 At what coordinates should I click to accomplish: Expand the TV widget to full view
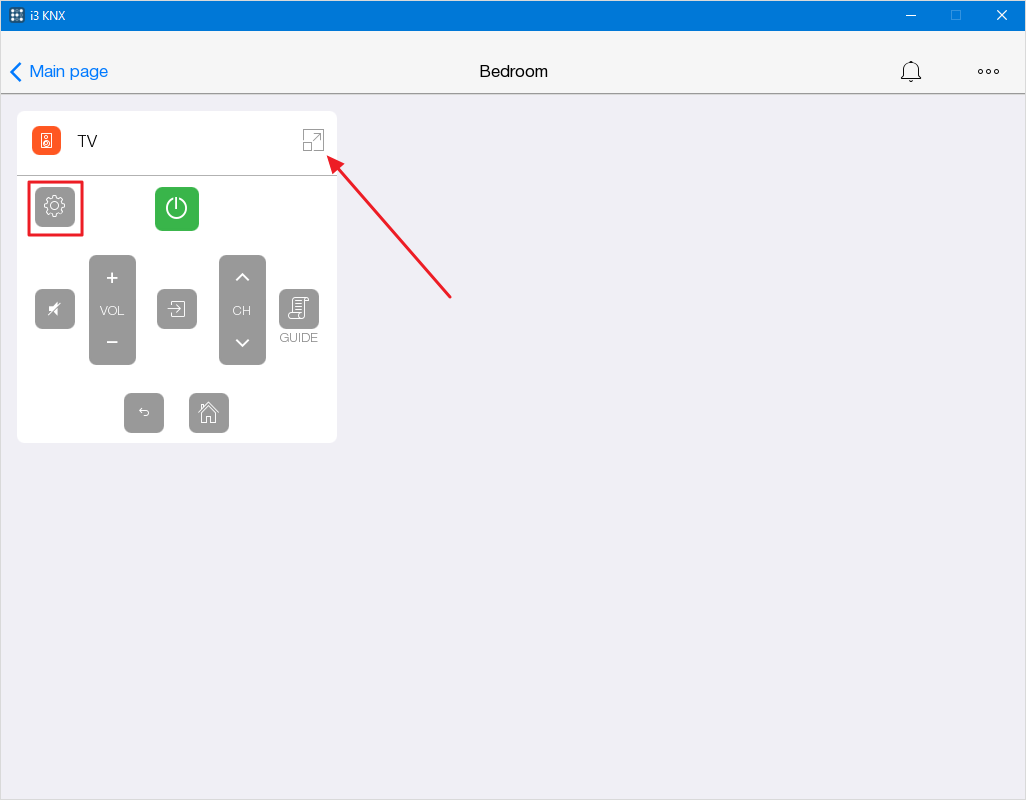(x=313, y=141)
